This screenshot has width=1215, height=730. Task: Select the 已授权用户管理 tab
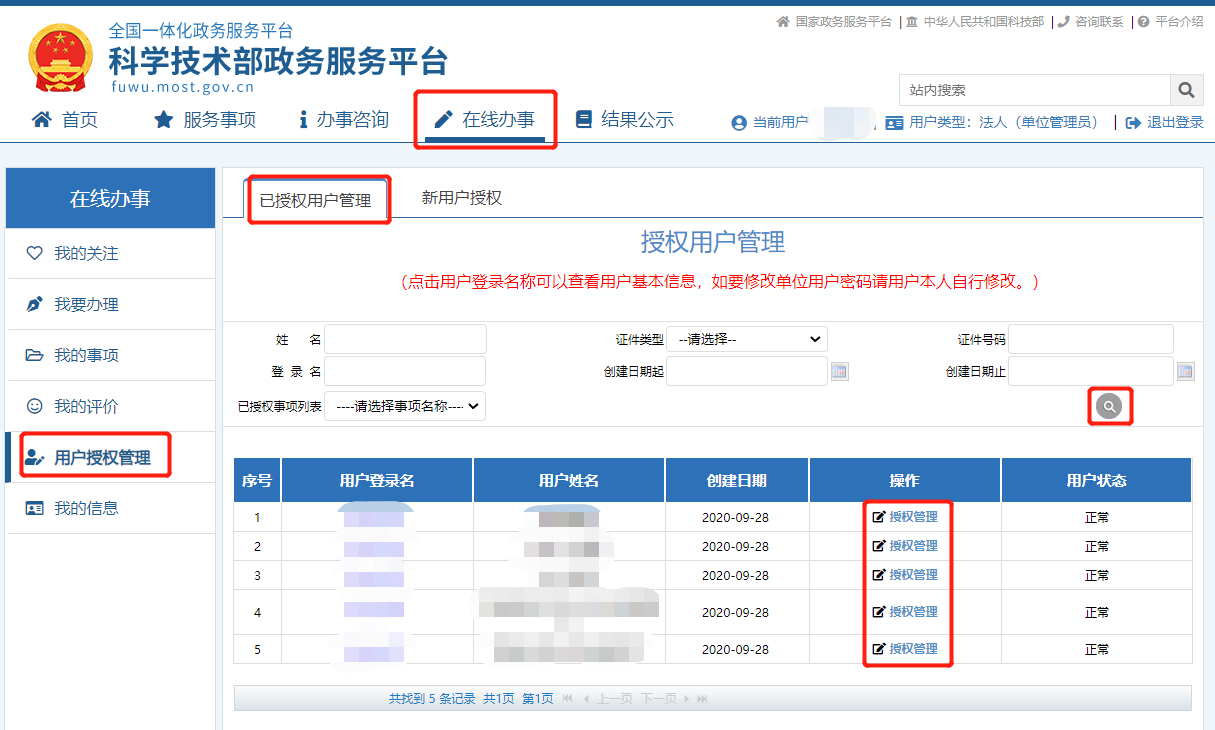pos(315,200)
